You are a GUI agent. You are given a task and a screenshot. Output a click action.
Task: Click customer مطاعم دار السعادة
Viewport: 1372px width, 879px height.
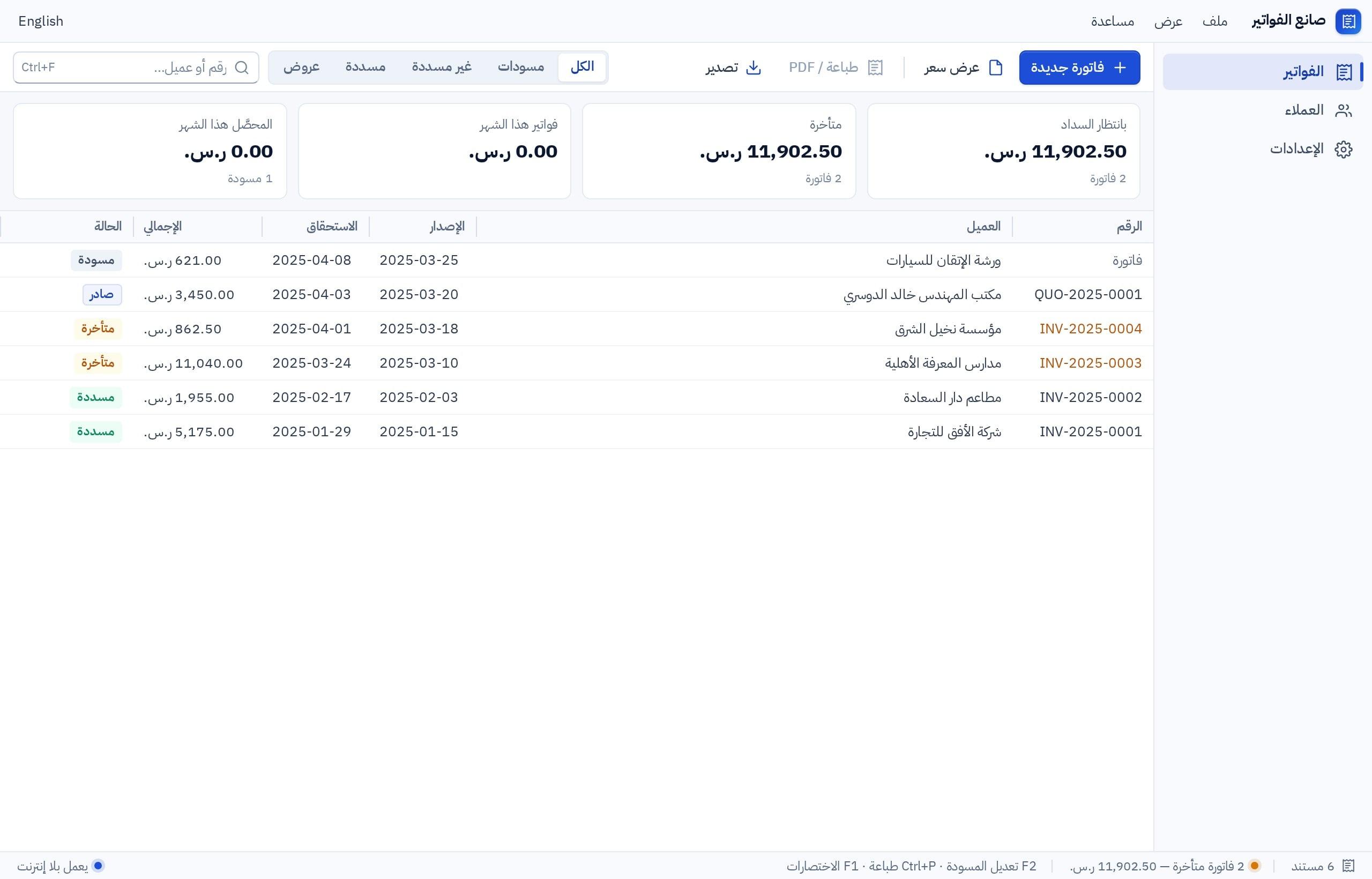[x=952, y=397]
